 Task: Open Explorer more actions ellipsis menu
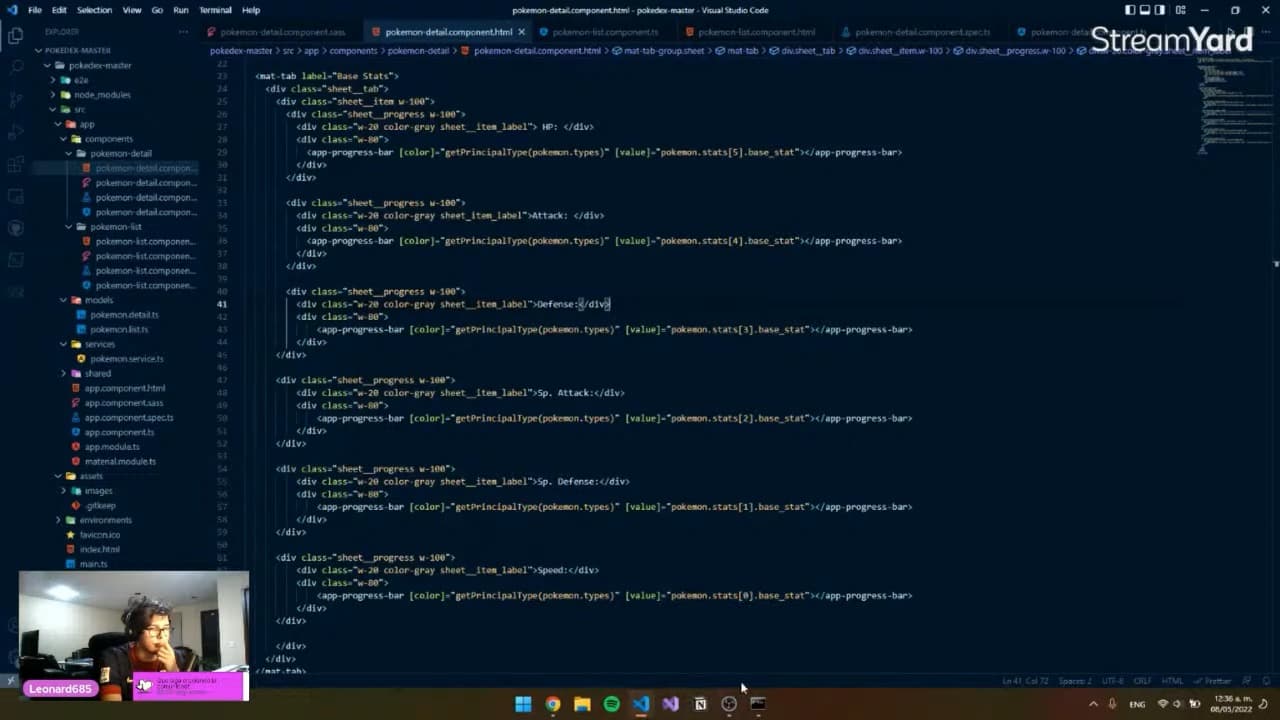coord(183,32)
